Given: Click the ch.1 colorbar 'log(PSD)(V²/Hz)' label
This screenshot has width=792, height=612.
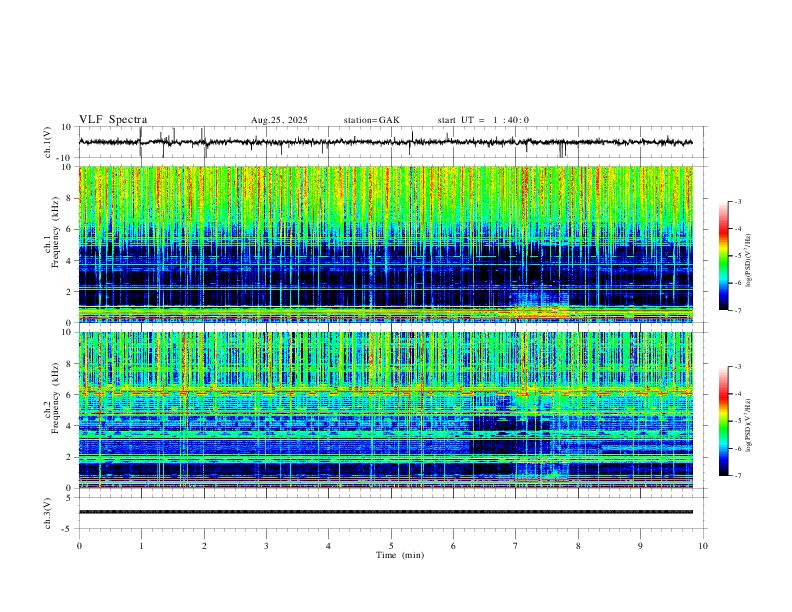Looking at the screenshot, I should click(749, 261).
